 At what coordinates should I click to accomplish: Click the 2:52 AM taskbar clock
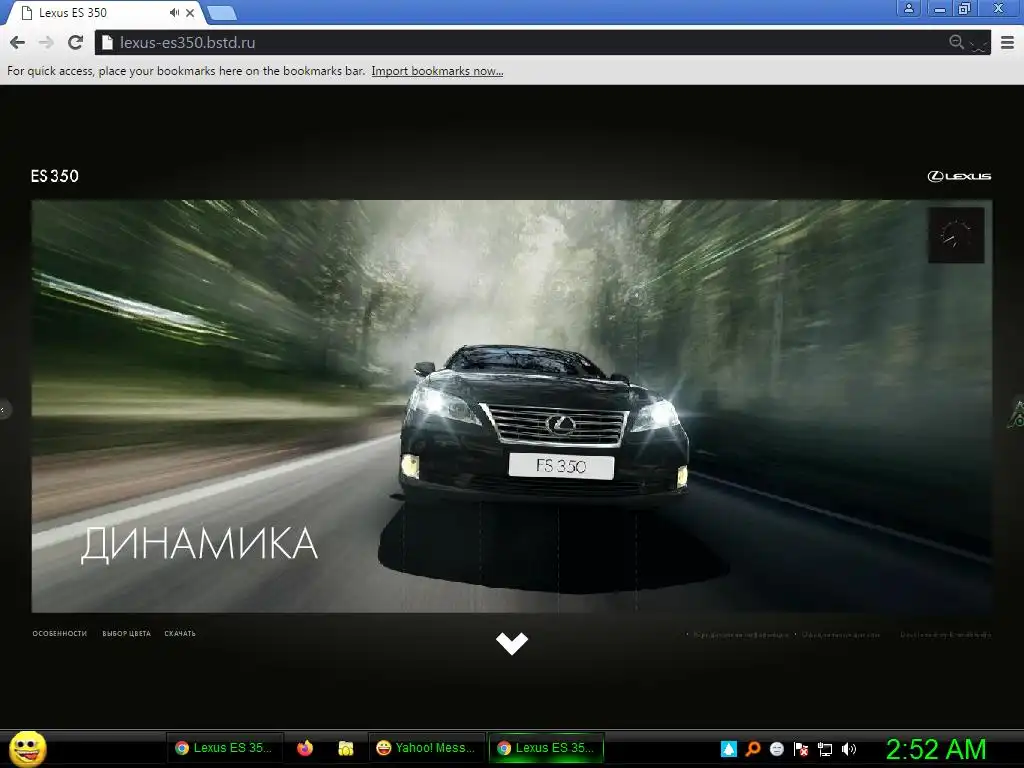tap(936, 749)
